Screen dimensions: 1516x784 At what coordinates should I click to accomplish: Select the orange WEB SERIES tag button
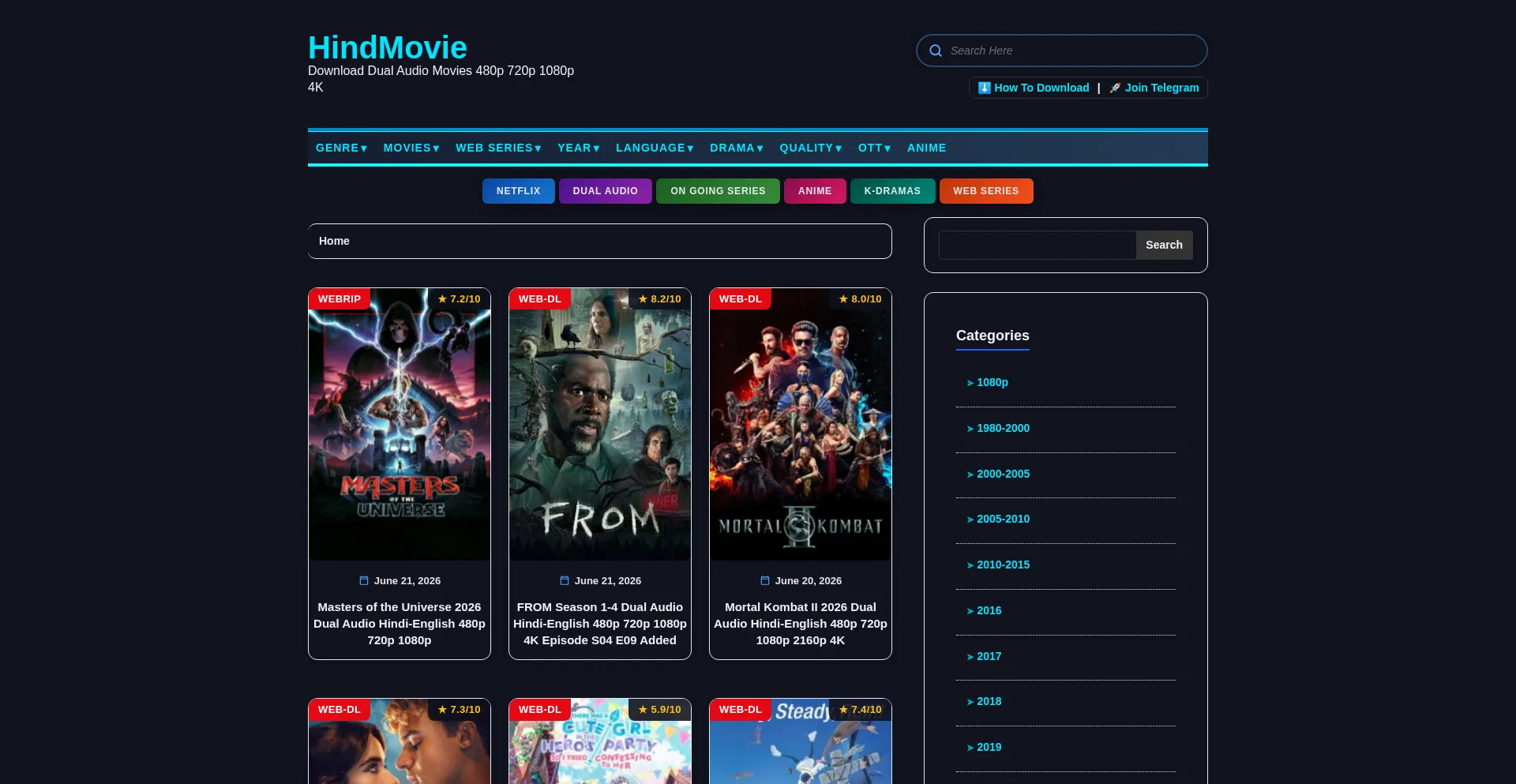point(986,191)
